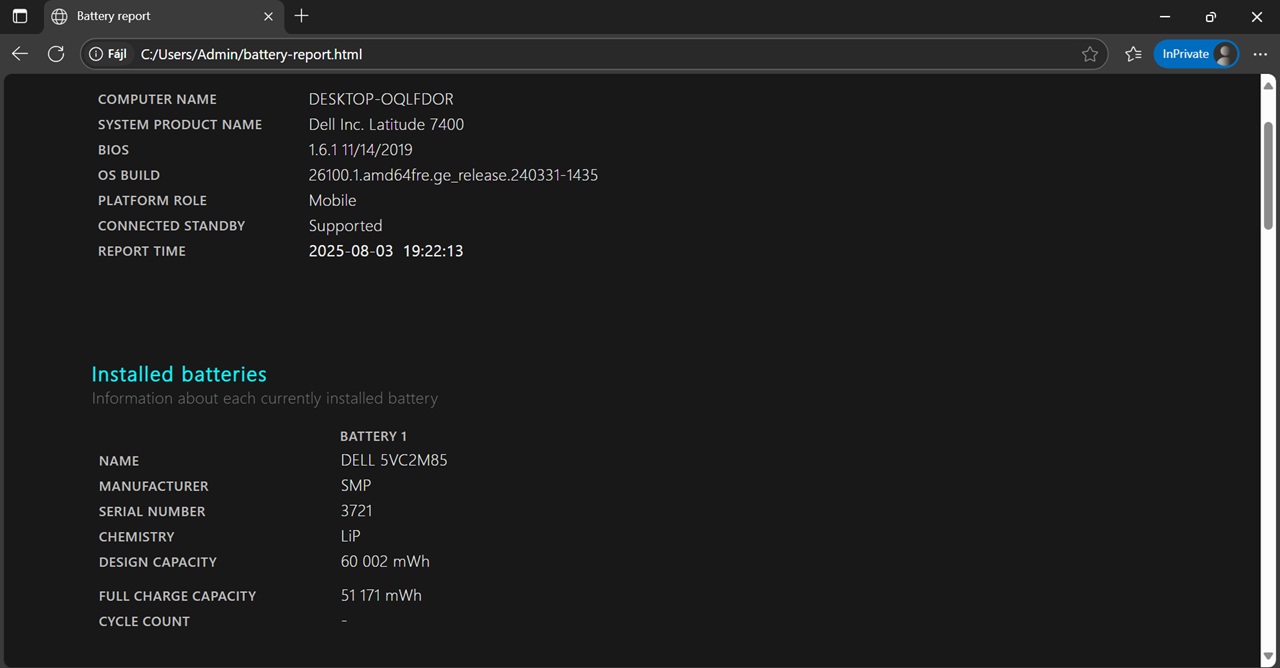The image size is (1280, 668).
Task: Open the Favorites list icon
Action: (x=1133, y=54)
